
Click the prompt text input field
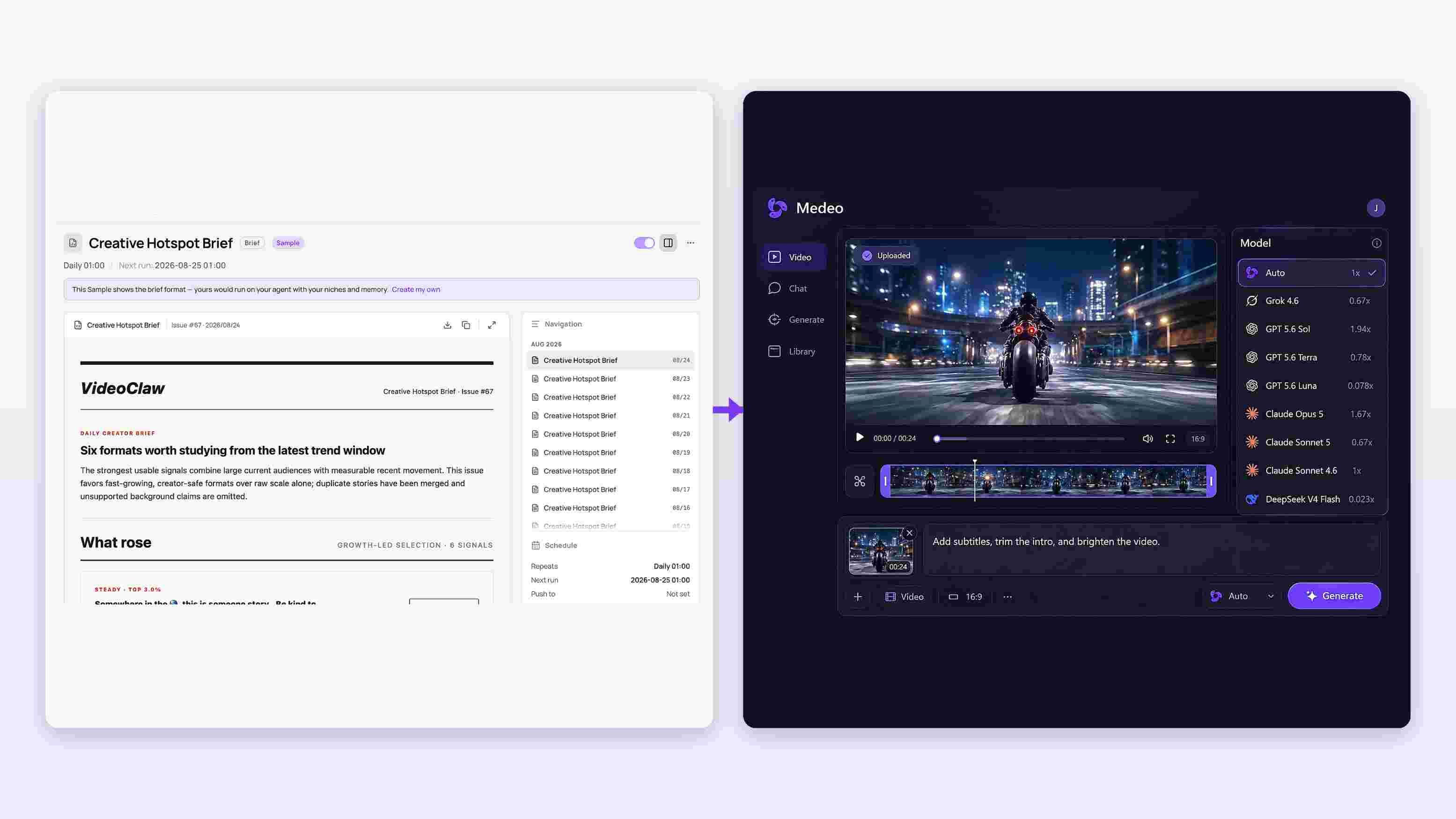[x=1151, y=549]
